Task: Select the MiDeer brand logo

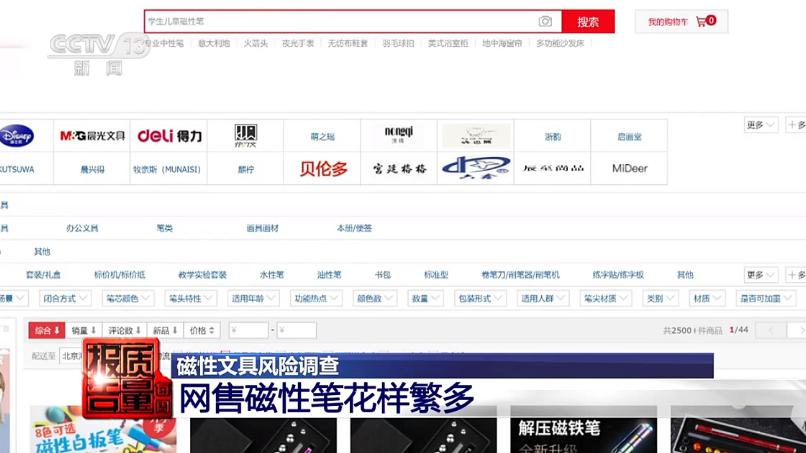Action: [x=630, y=169]
